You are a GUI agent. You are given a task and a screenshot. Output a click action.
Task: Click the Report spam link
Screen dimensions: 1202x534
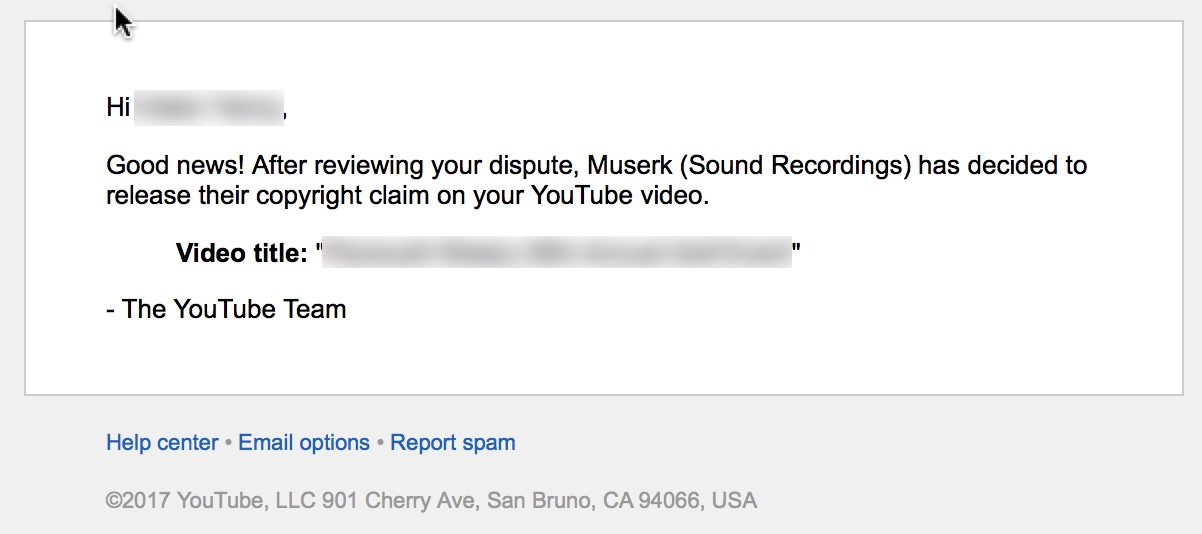[x=453, y=442]
